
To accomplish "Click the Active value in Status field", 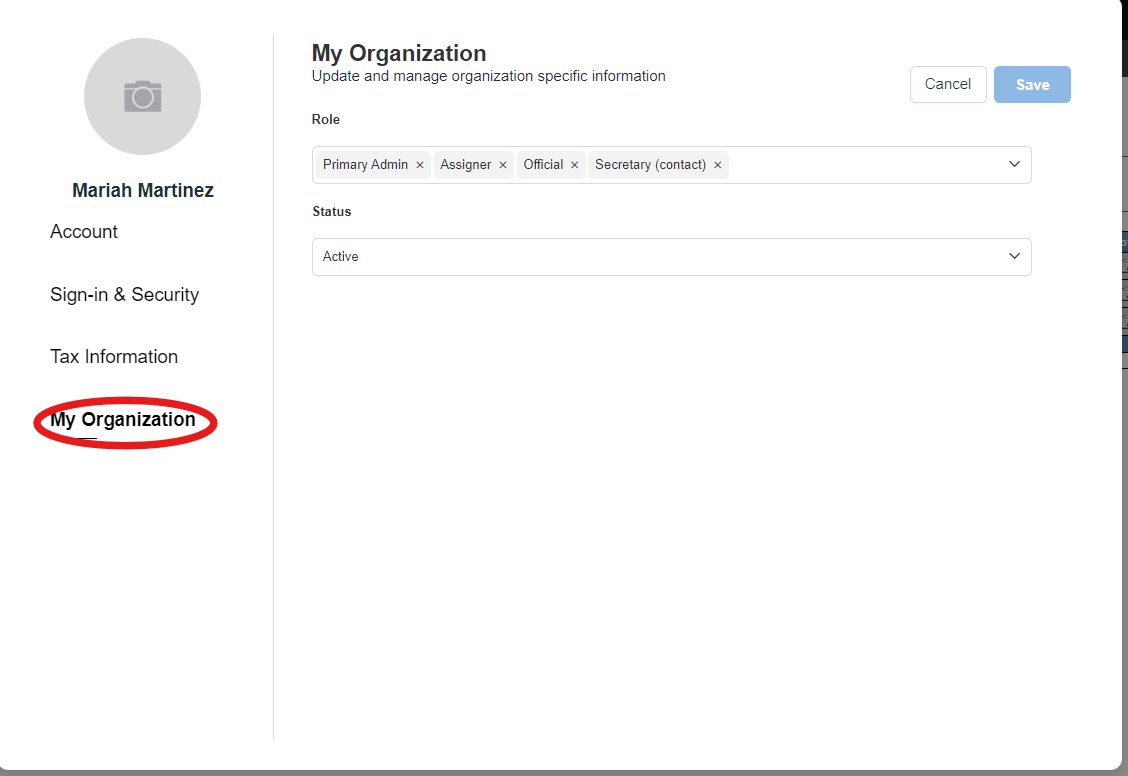I will [341, 257].
